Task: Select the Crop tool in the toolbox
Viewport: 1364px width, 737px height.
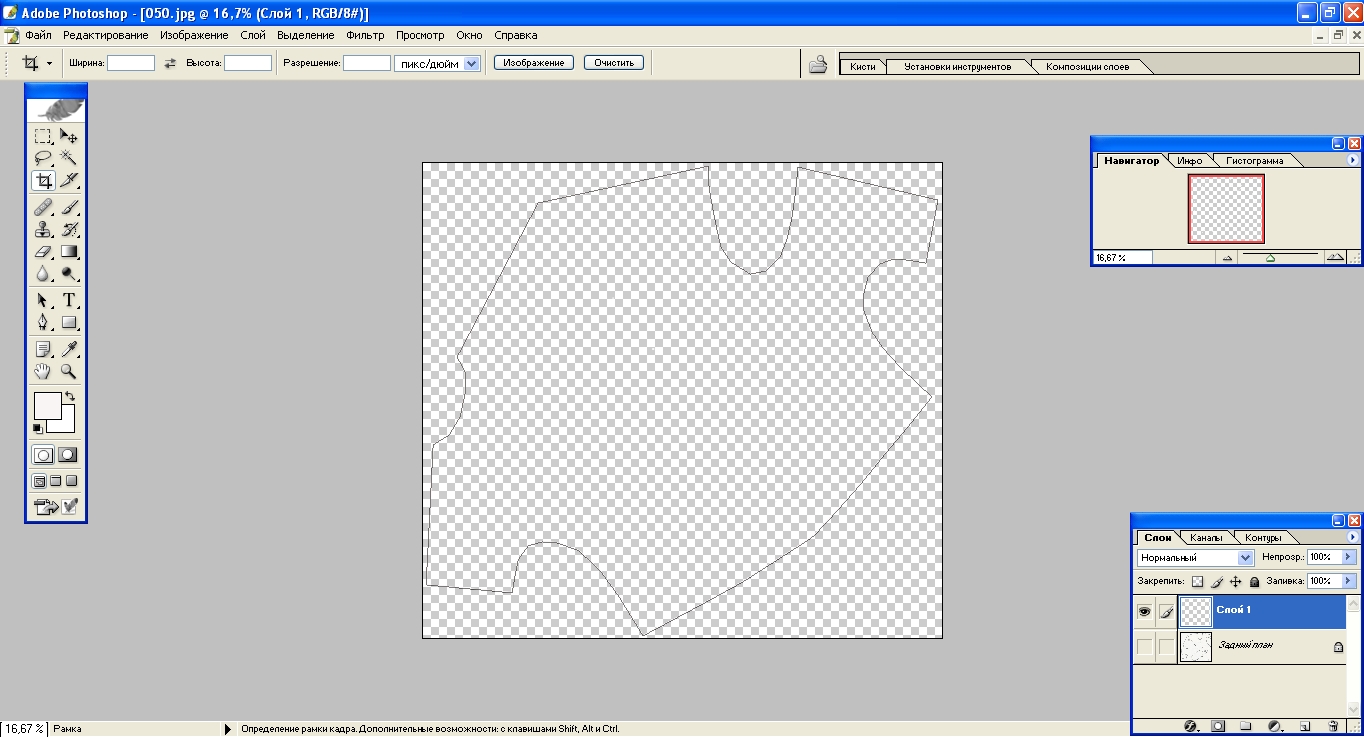Action: (43, 180)
